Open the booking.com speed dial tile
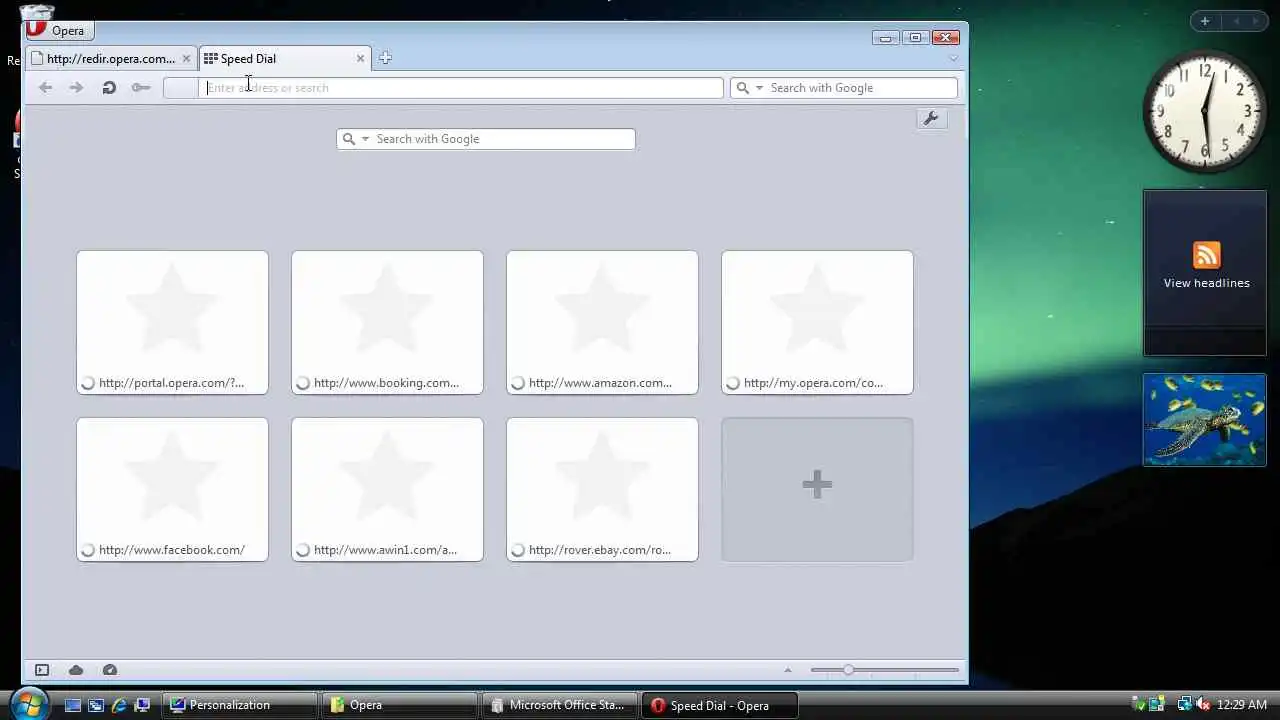The height and width of the screenshot is (720, 1280). (387, 322)
